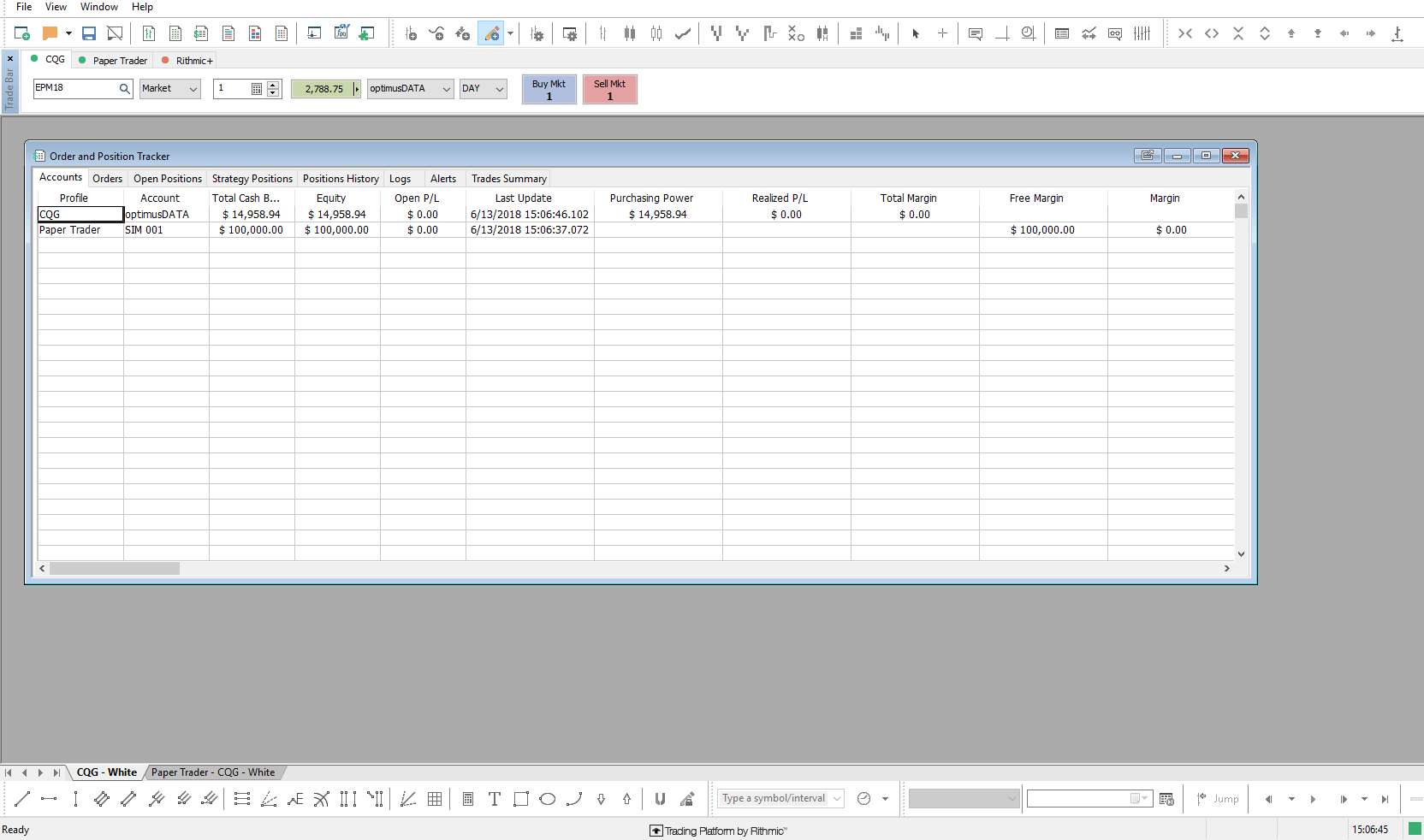Toggle the CQG connection status tab
The height and width of the screenshot is (840, 1424).
click(x=48, y=59)
